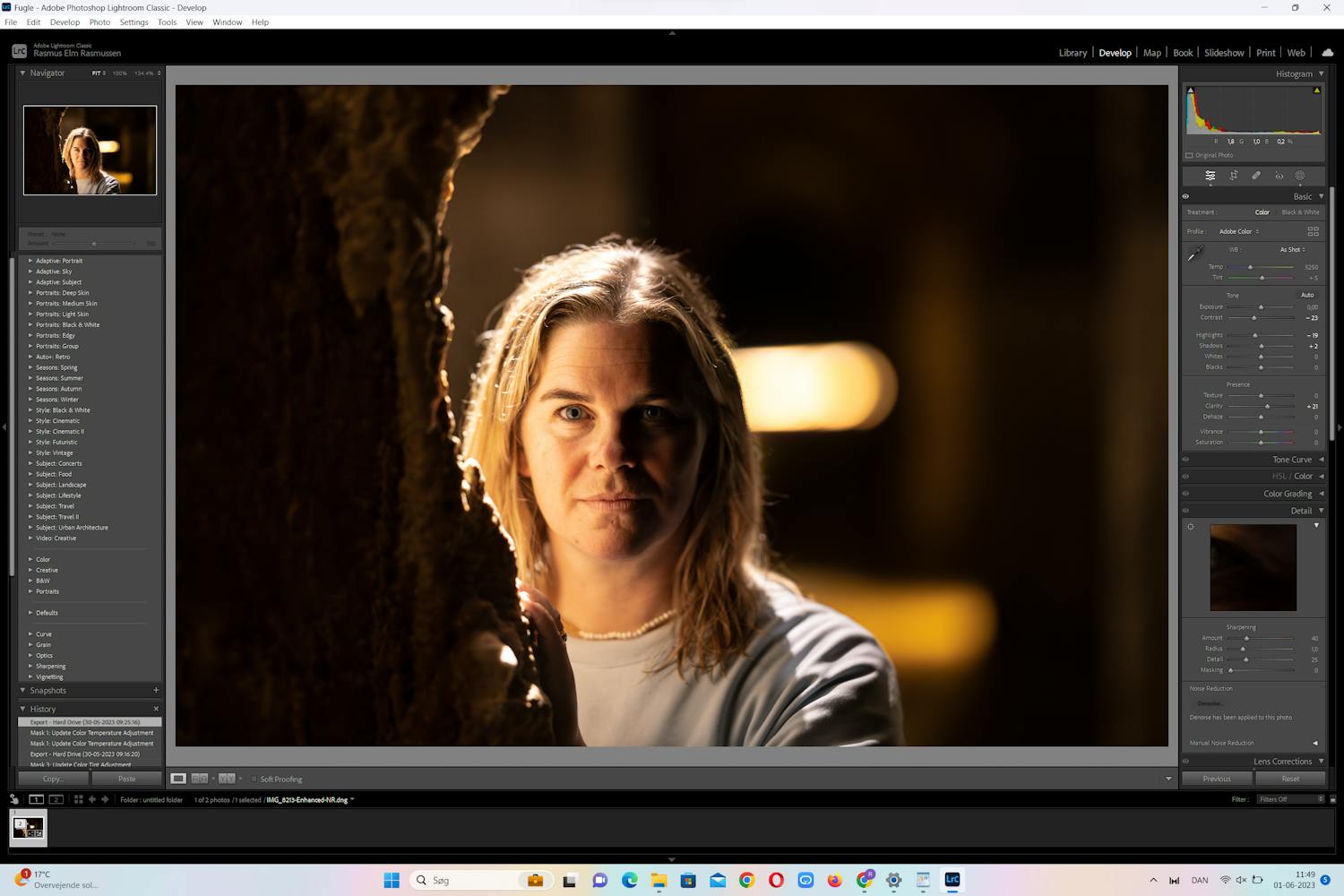Click the Clarity slider handle

coord(1267,406)
